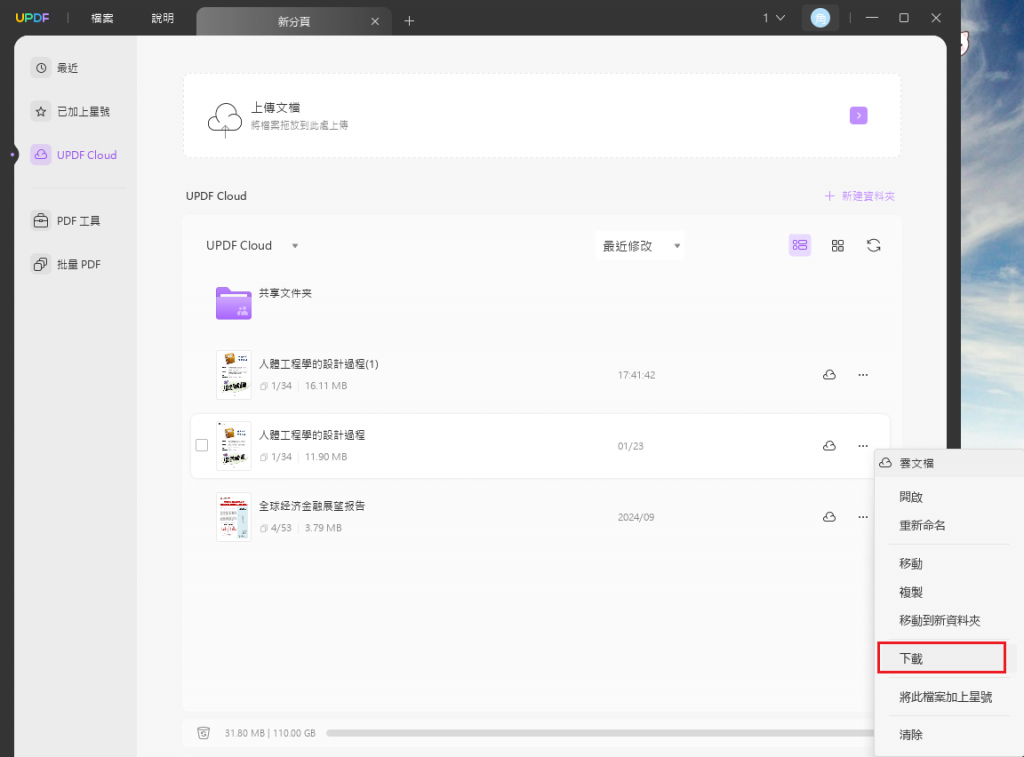Click the 17:41:42 modified time

(636, 375)
